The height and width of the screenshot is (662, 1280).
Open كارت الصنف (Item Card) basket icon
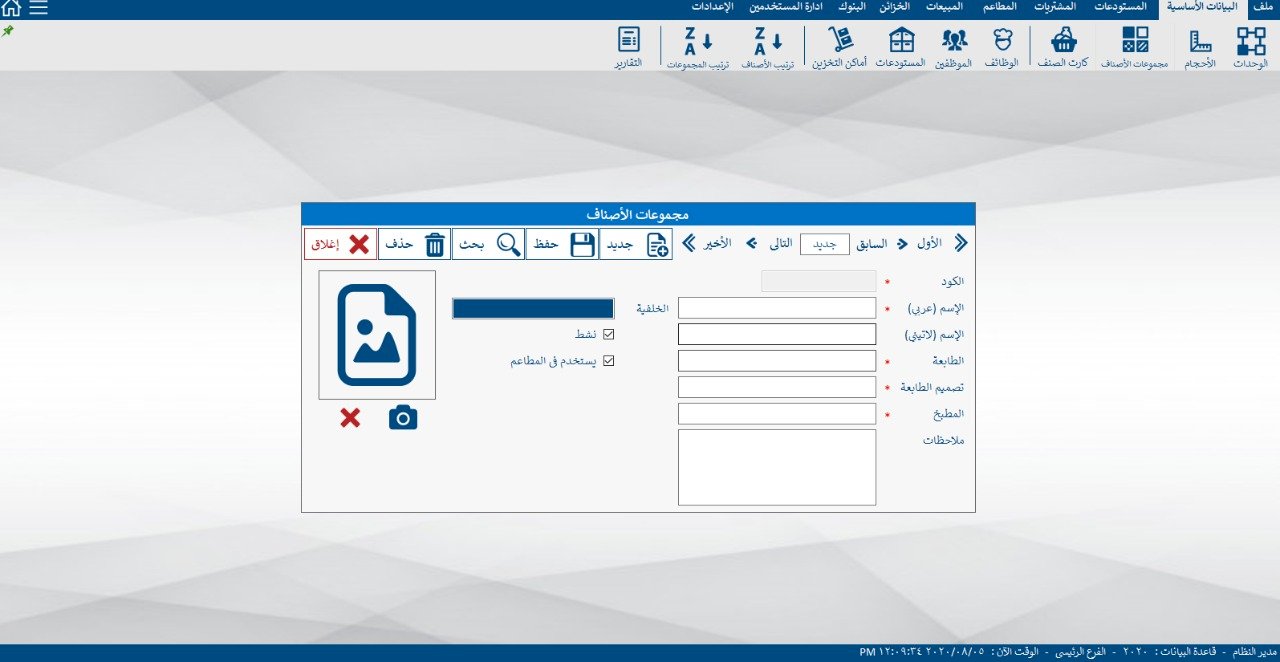[1064, 45]
